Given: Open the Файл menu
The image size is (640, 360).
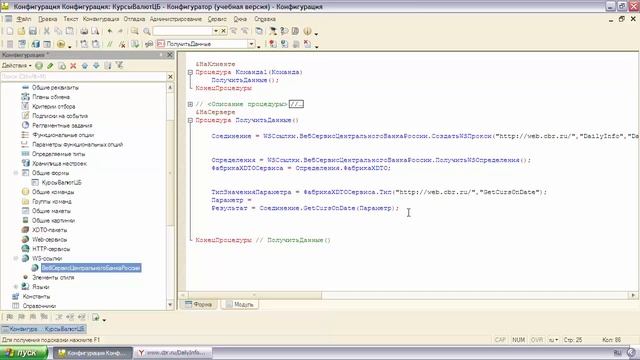Looking at the screenshot, I should (24, 19).
